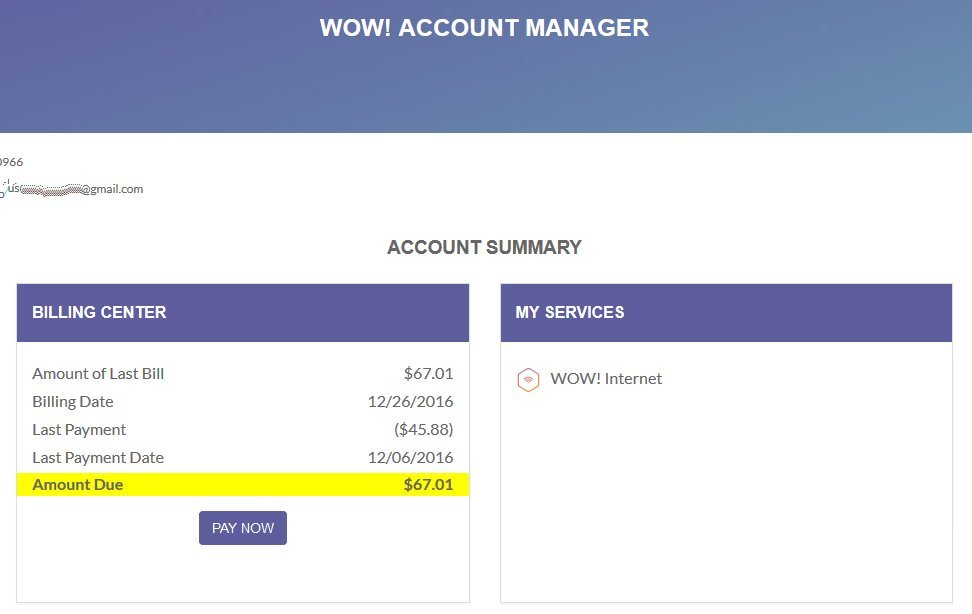Open the BILLING CENTER panel header
972x614 pixels.
[x=99, y=312]
